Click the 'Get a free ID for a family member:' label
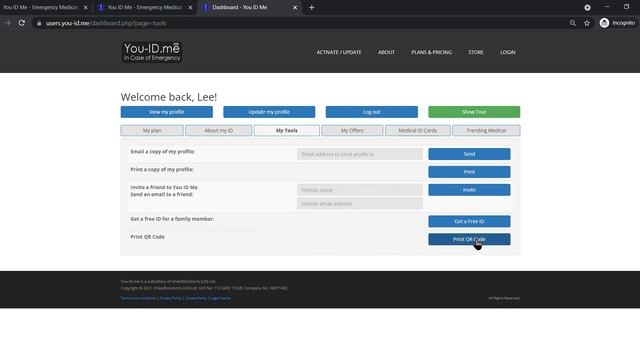Viewport: 640px width, 360px height. 172,219
